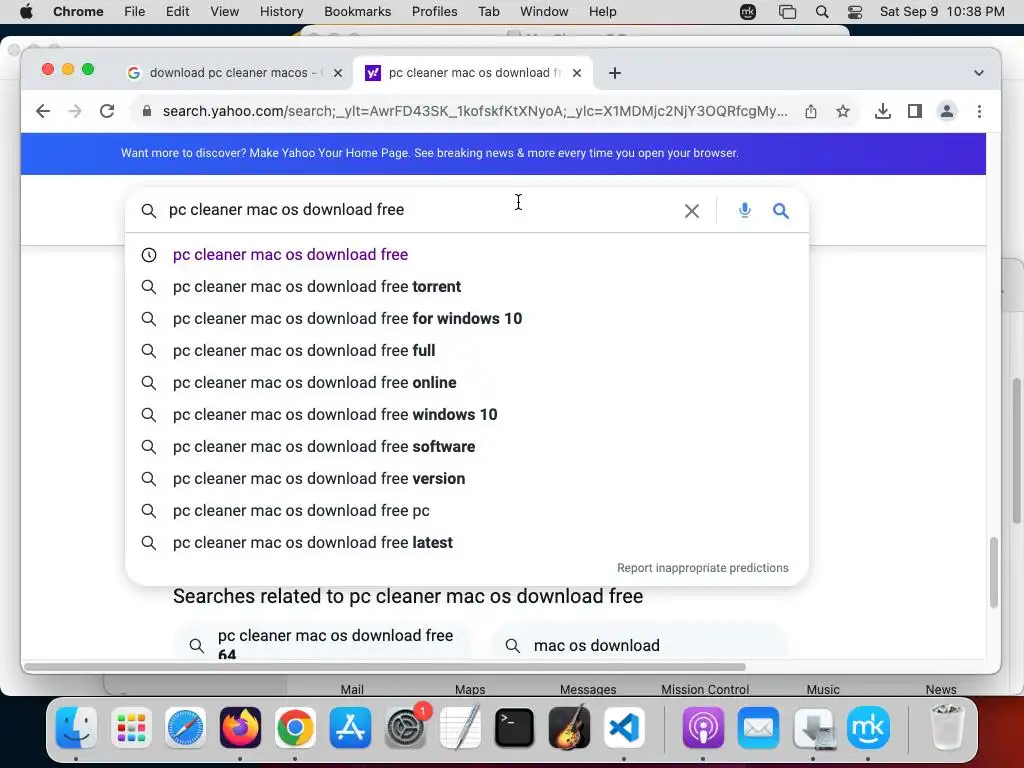Open related search 'pc cleaner mac os download free 64'
Viewport: 1024px width, 768px height.
(x=321, y=643)
